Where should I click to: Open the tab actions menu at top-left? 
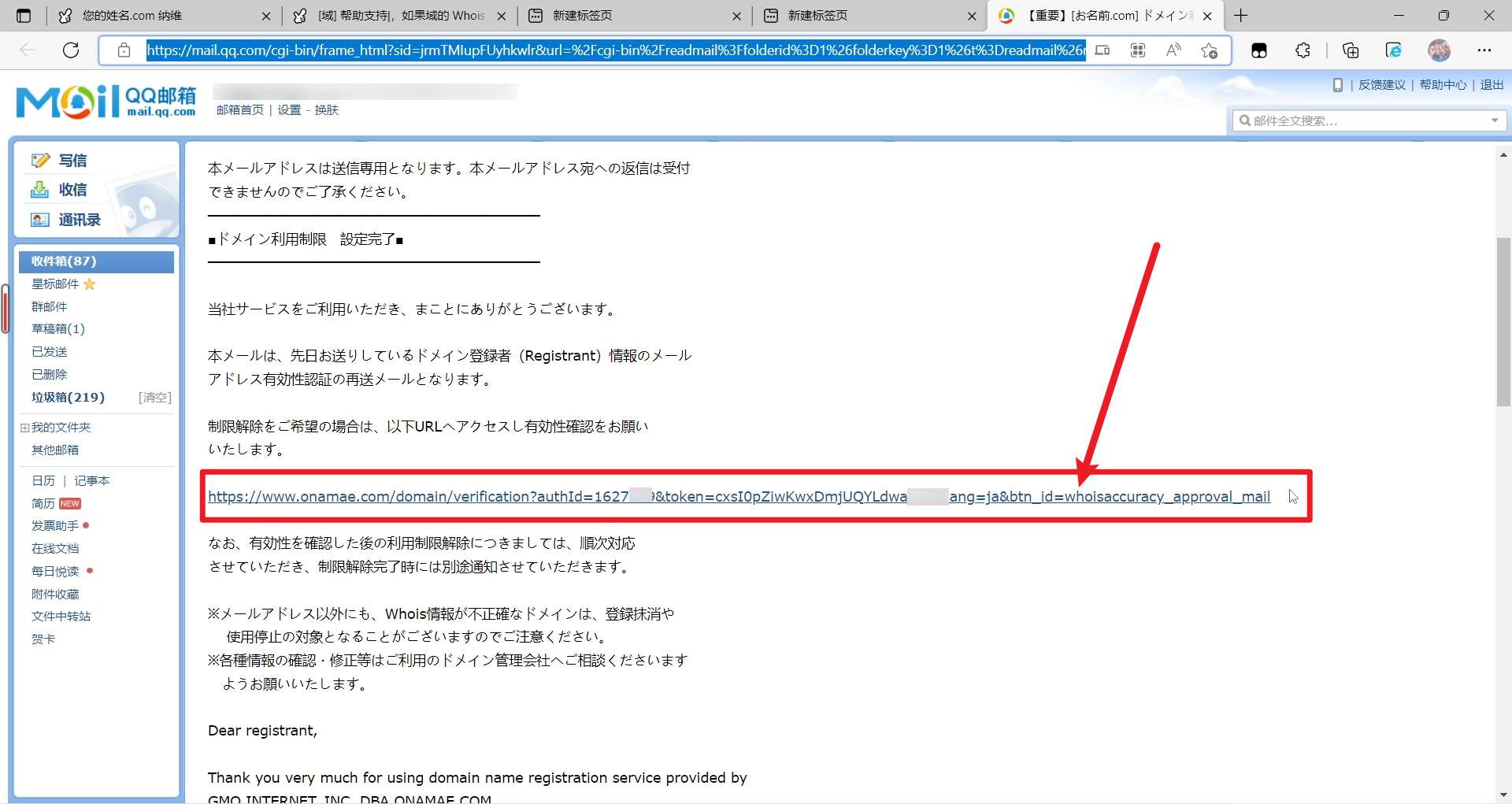[24, 15]
